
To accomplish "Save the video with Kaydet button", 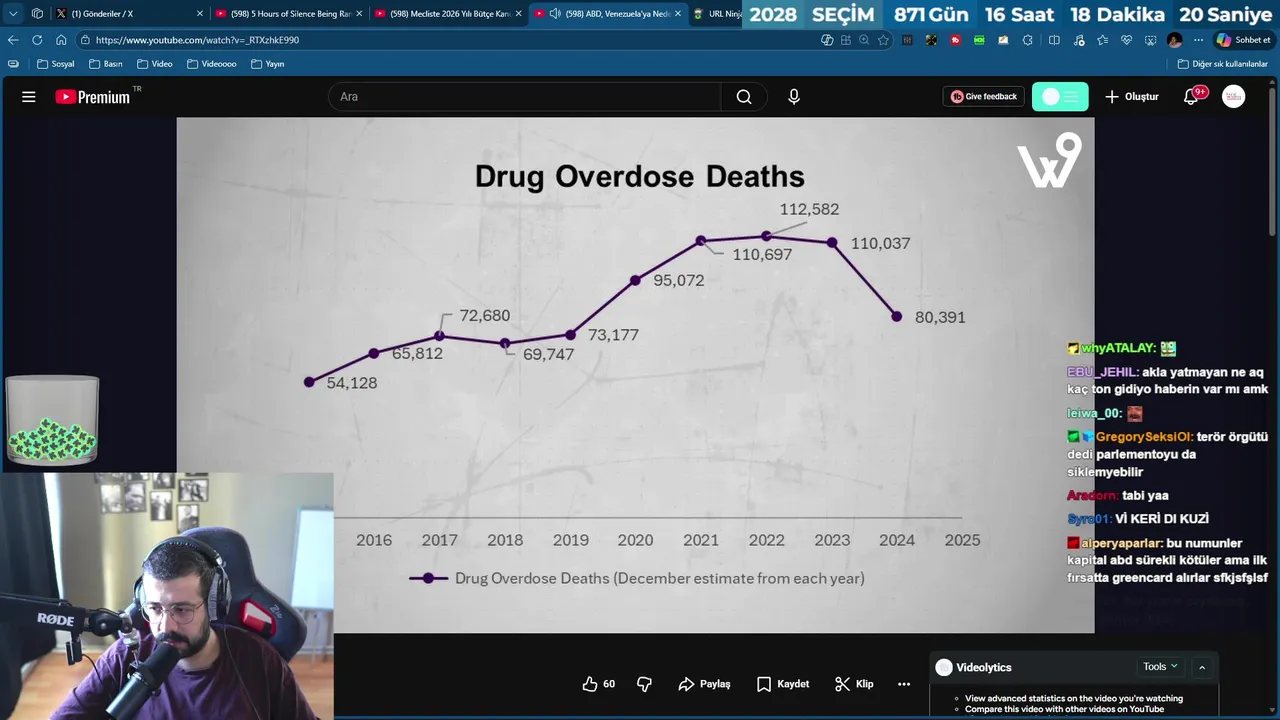I will click(x=783, y=684).
